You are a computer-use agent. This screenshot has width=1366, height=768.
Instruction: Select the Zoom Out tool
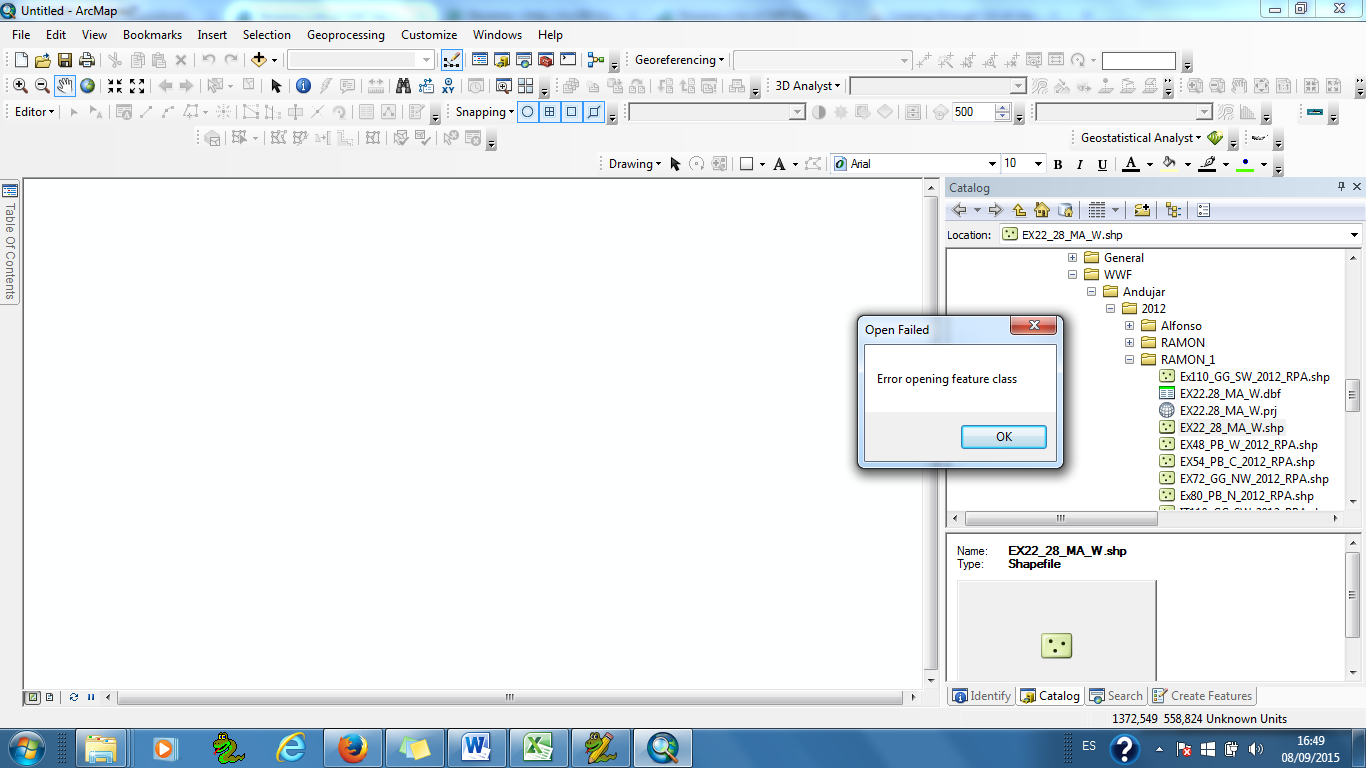coord(42,86)
